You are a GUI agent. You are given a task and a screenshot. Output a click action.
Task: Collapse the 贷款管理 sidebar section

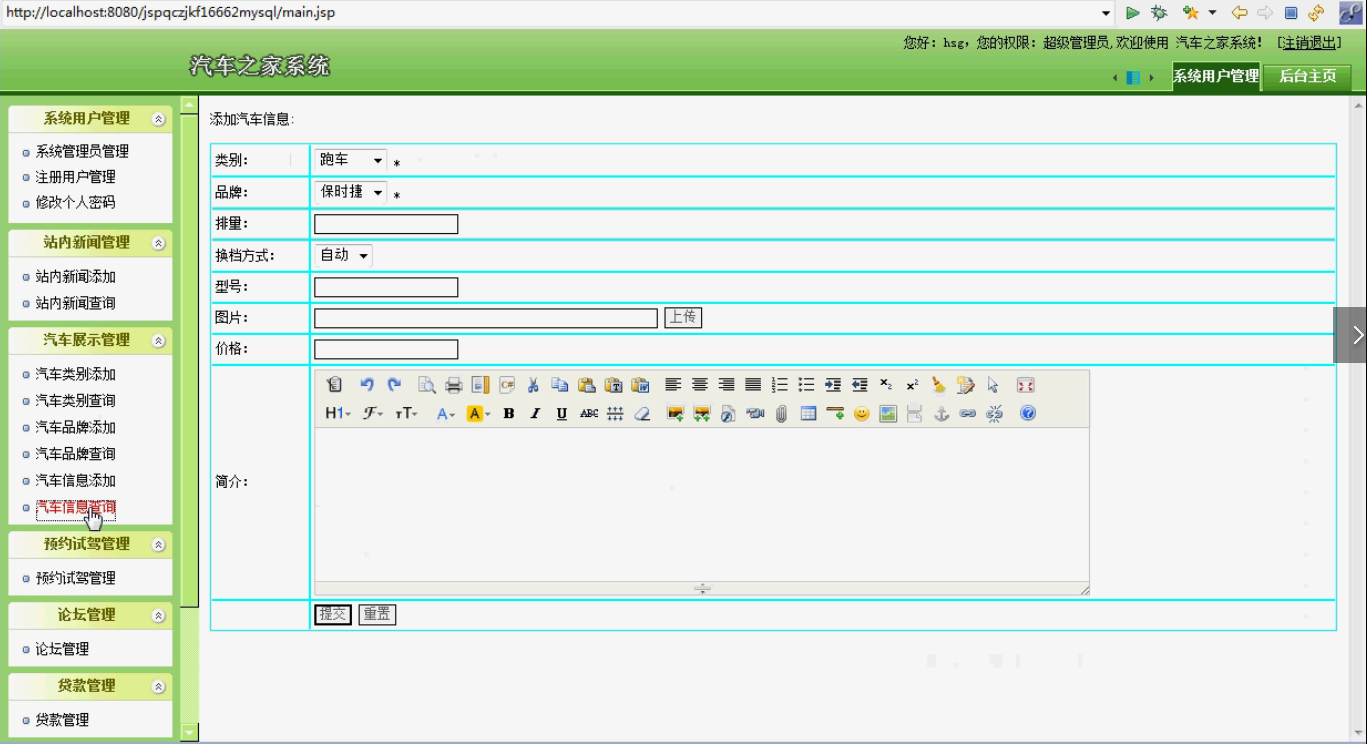tap(158, 687)
